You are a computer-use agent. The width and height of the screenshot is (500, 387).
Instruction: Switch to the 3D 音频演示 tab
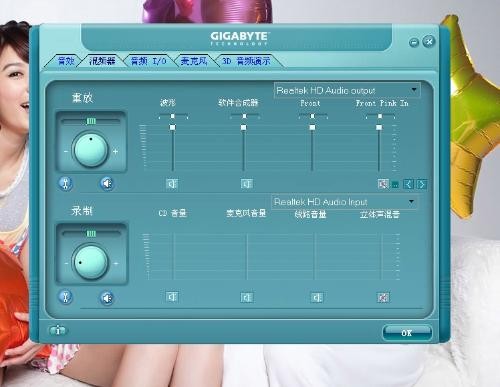pos(246,61)
